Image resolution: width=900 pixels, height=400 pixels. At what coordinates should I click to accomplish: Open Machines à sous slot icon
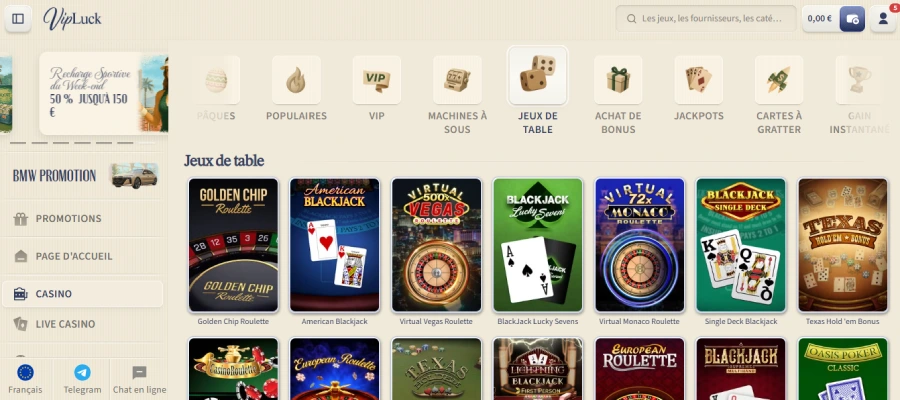[x=457, y=80]
